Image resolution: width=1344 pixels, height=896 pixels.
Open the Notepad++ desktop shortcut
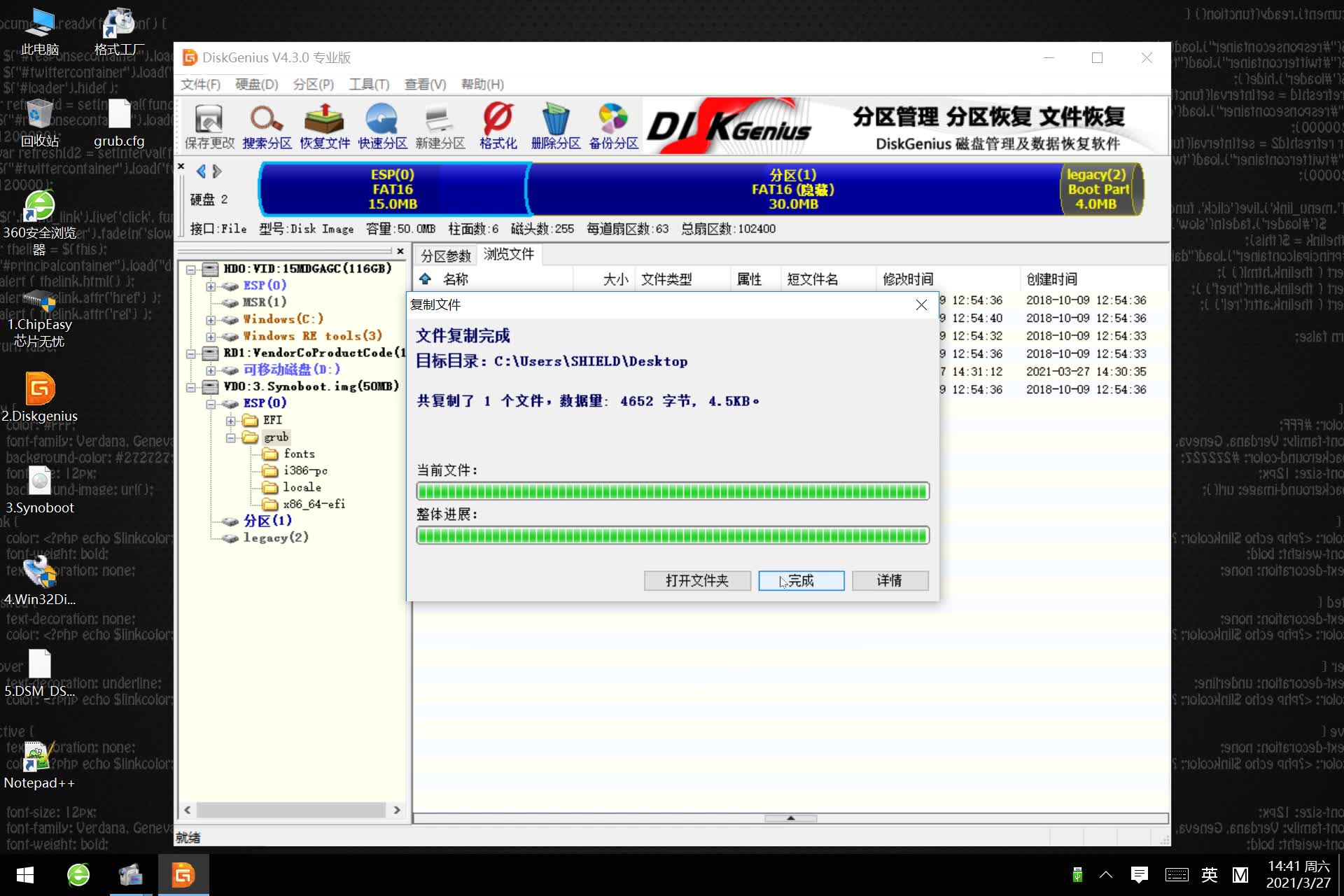(39, 765)
